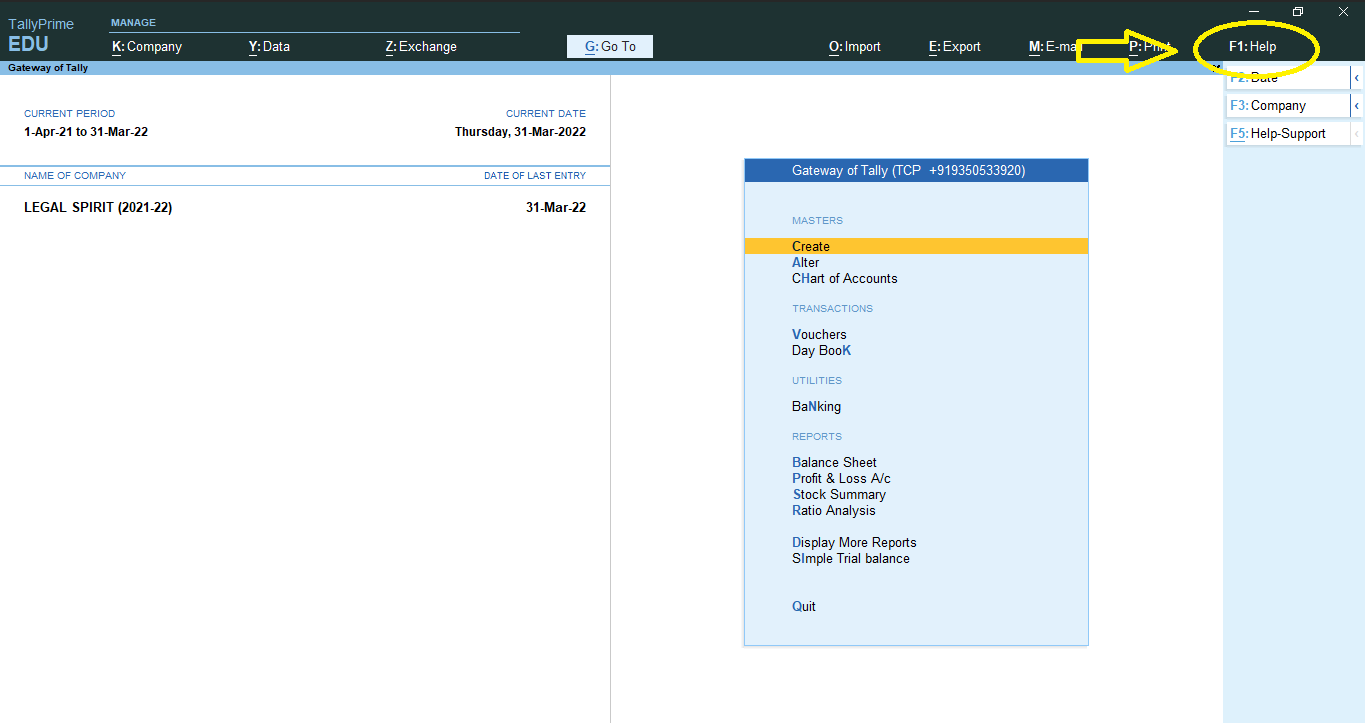1365x723 pixels.
Task: Click the MASTERS section heading
Action: pos(818,221)
